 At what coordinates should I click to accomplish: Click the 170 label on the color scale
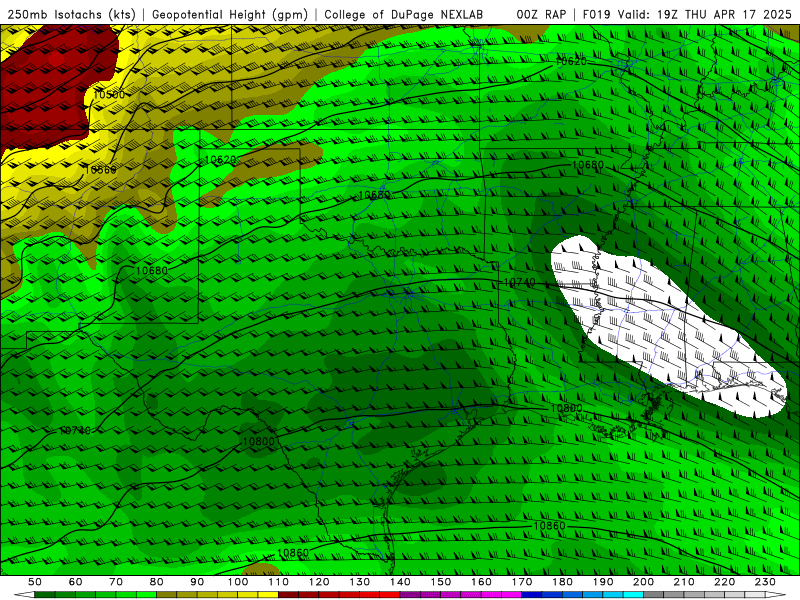coord(522,582)
